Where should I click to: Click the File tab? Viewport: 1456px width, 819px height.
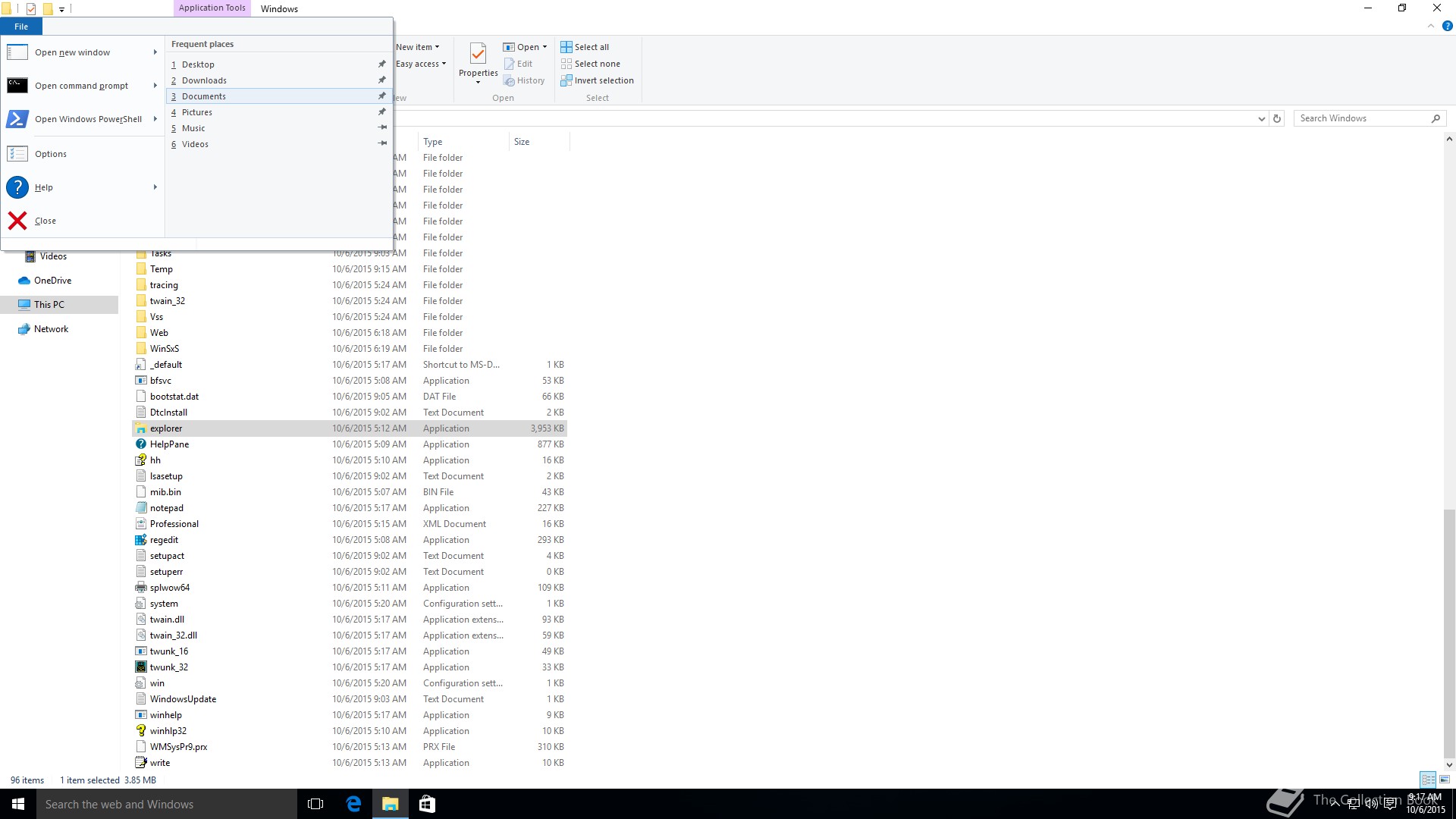(x=21, y=27)
